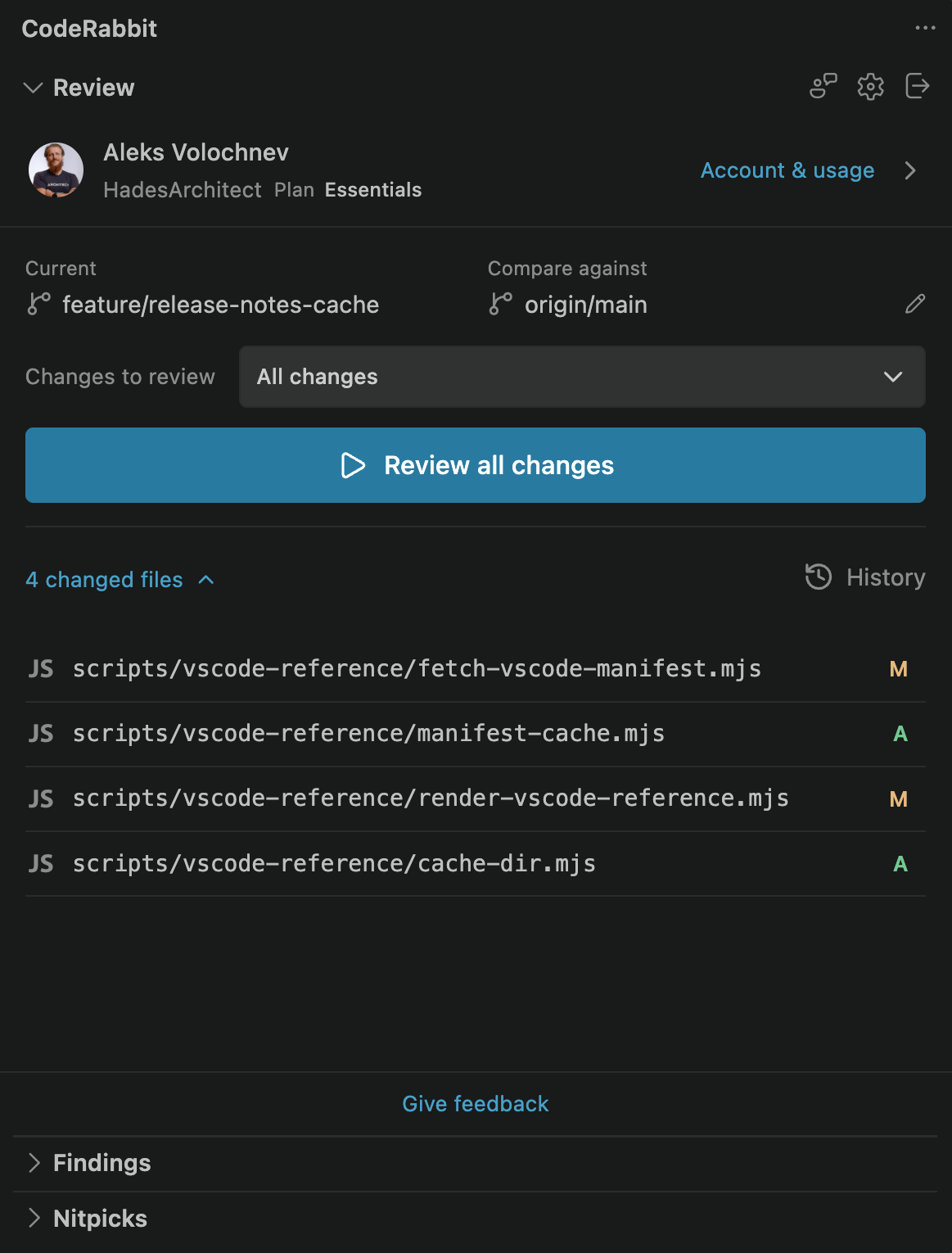
Task: Open the All changes dropdown
Action: point(582,377)
